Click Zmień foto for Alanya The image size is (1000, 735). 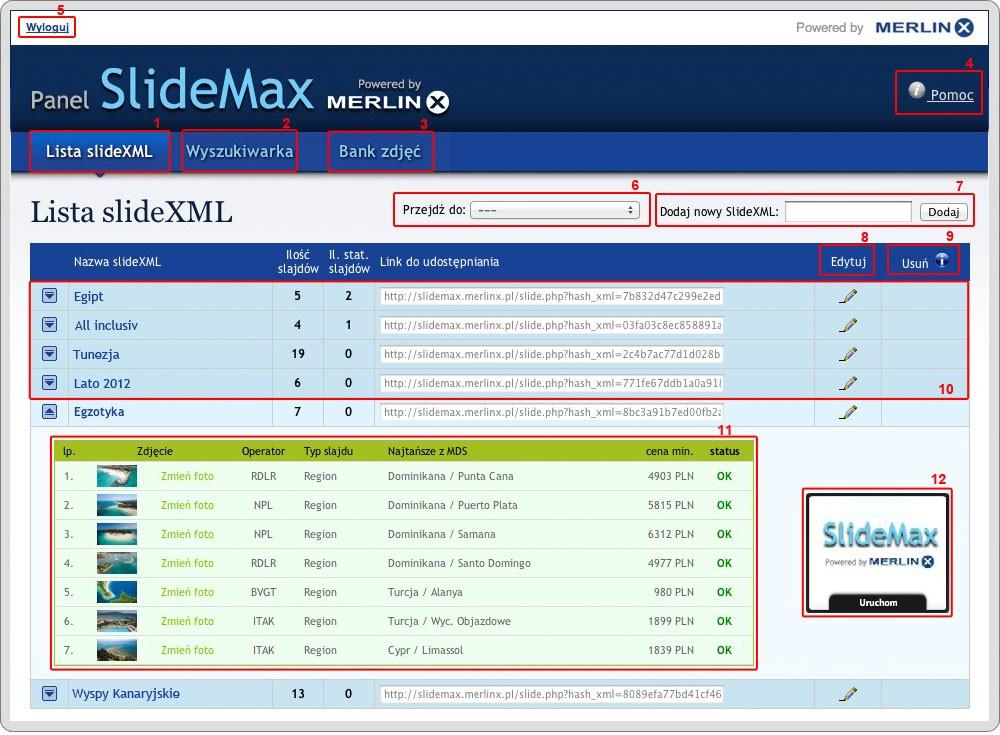[x=187, y=592]
